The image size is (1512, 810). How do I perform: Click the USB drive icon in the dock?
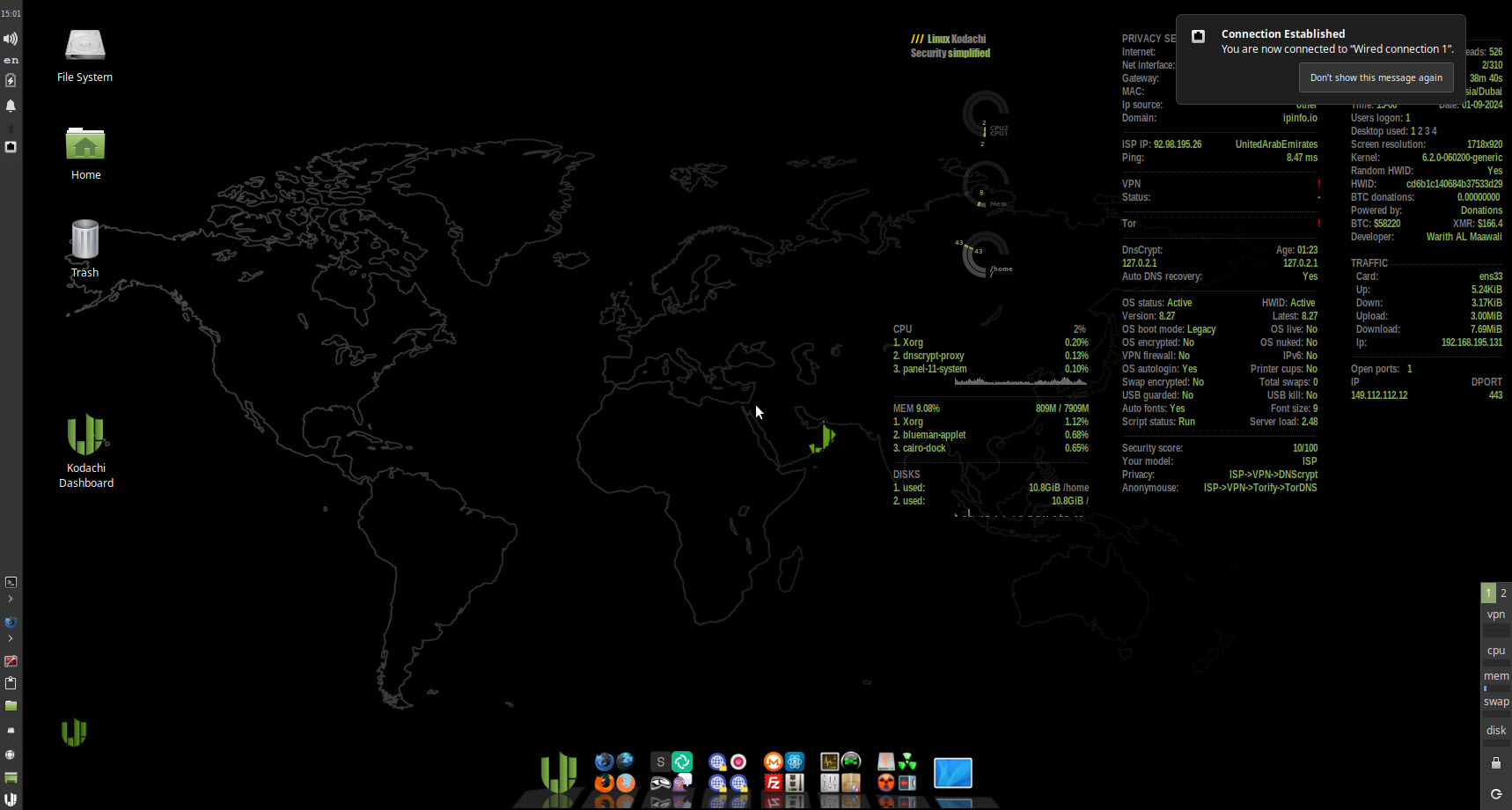886,761
